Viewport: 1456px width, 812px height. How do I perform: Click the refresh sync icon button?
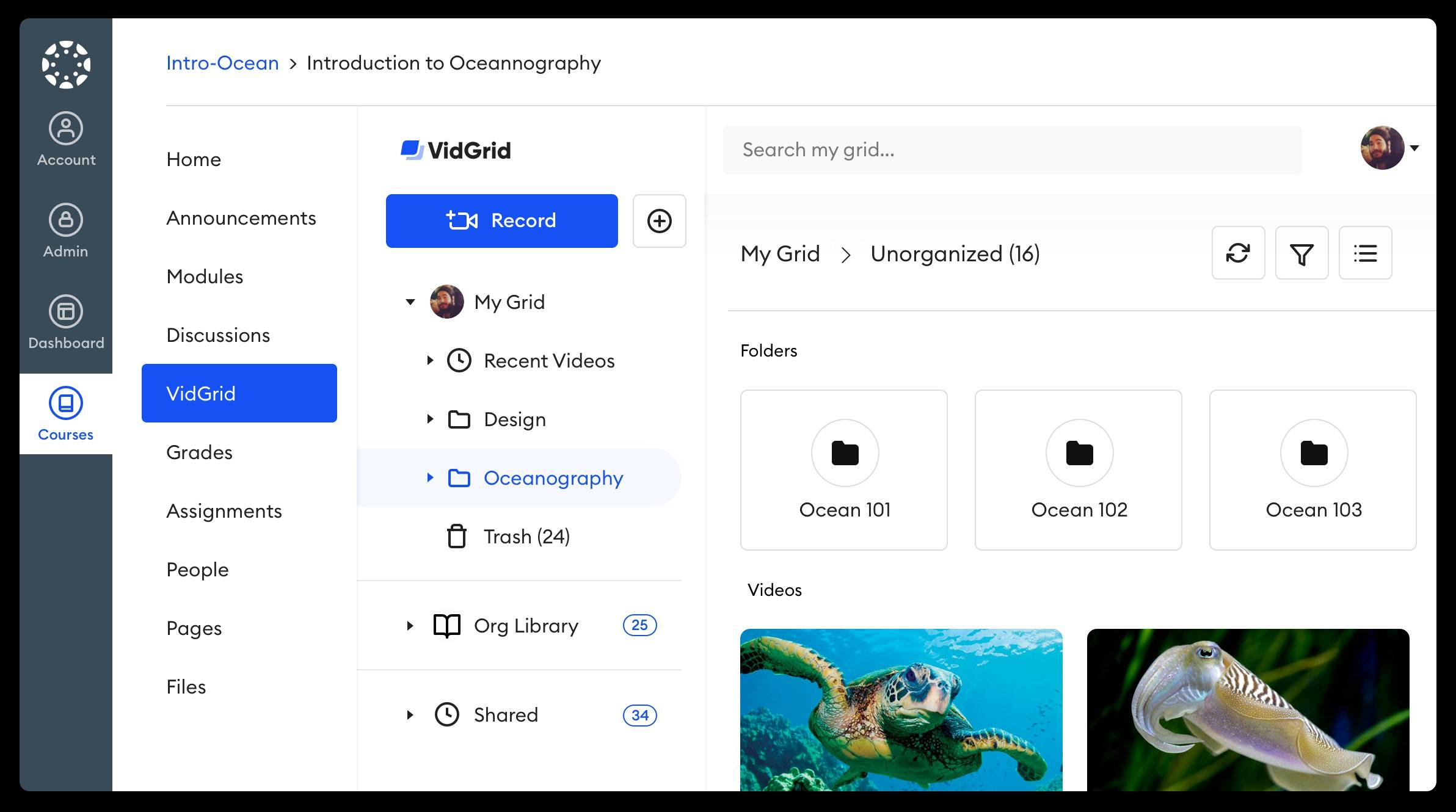[1238, 253]
